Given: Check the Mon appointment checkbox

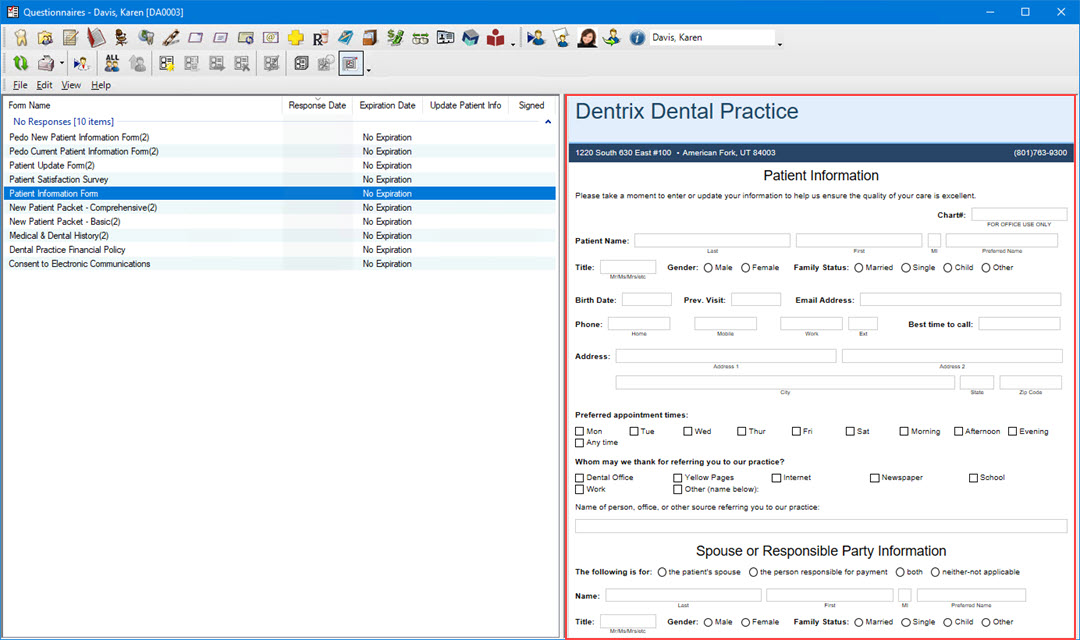Looking at the screenshot, I should point(580,432).
